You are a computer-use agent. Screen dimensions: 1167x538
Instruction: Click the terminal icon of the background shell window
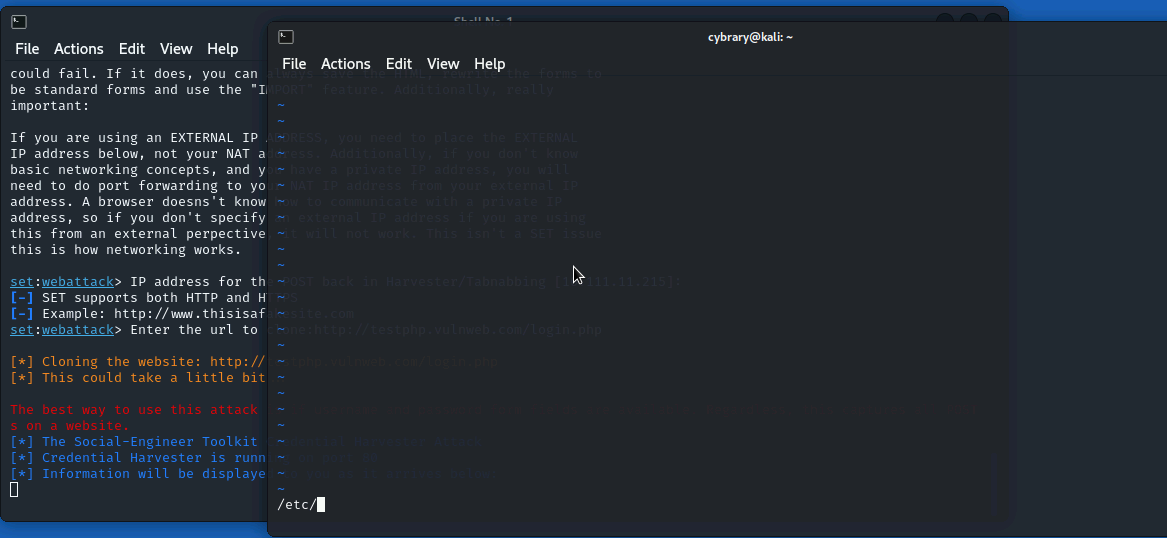[x=20, y=22]
